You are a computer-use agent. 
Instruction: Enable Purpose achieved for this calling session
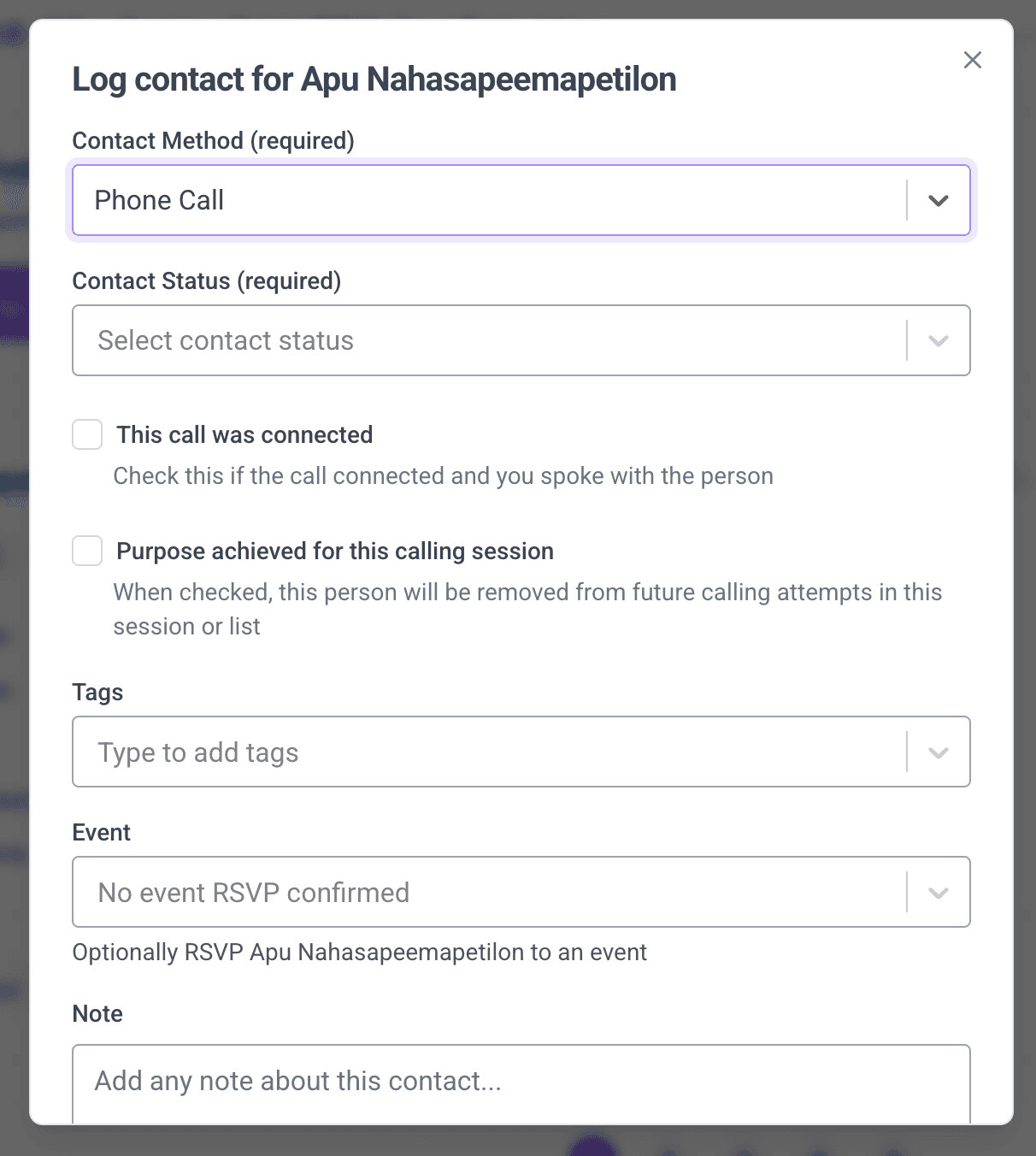click(x=86, y=551)
